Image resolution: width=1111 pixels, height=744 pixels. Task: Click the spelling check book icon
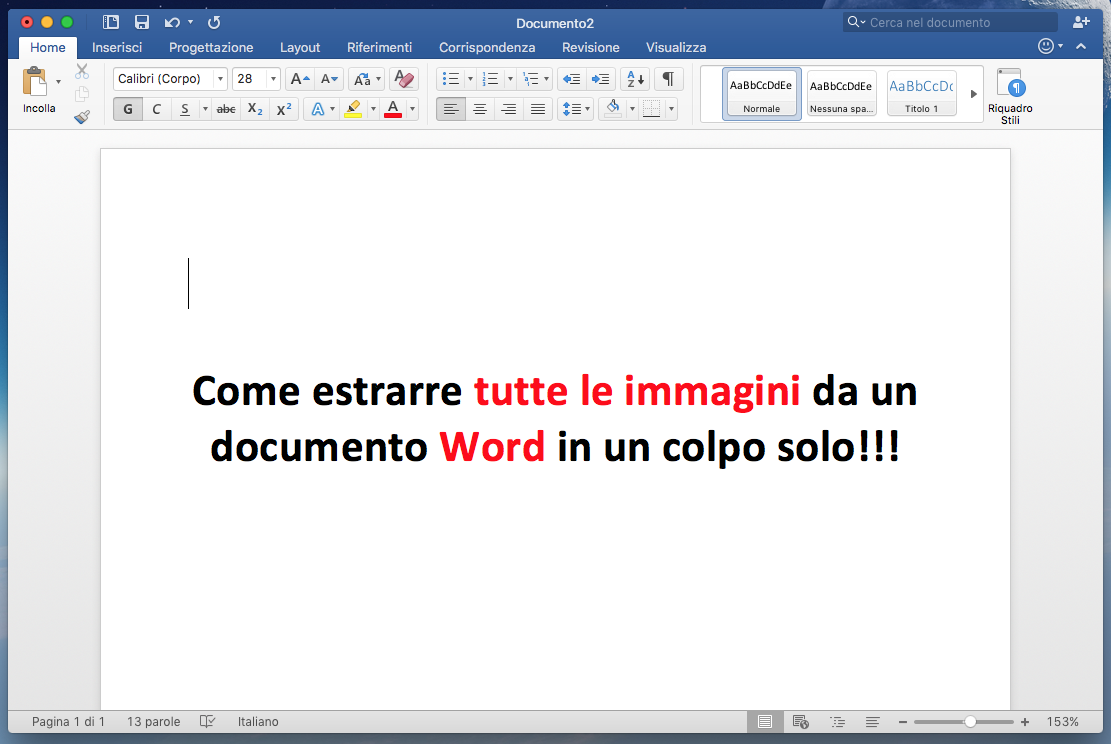coord(207,721)
